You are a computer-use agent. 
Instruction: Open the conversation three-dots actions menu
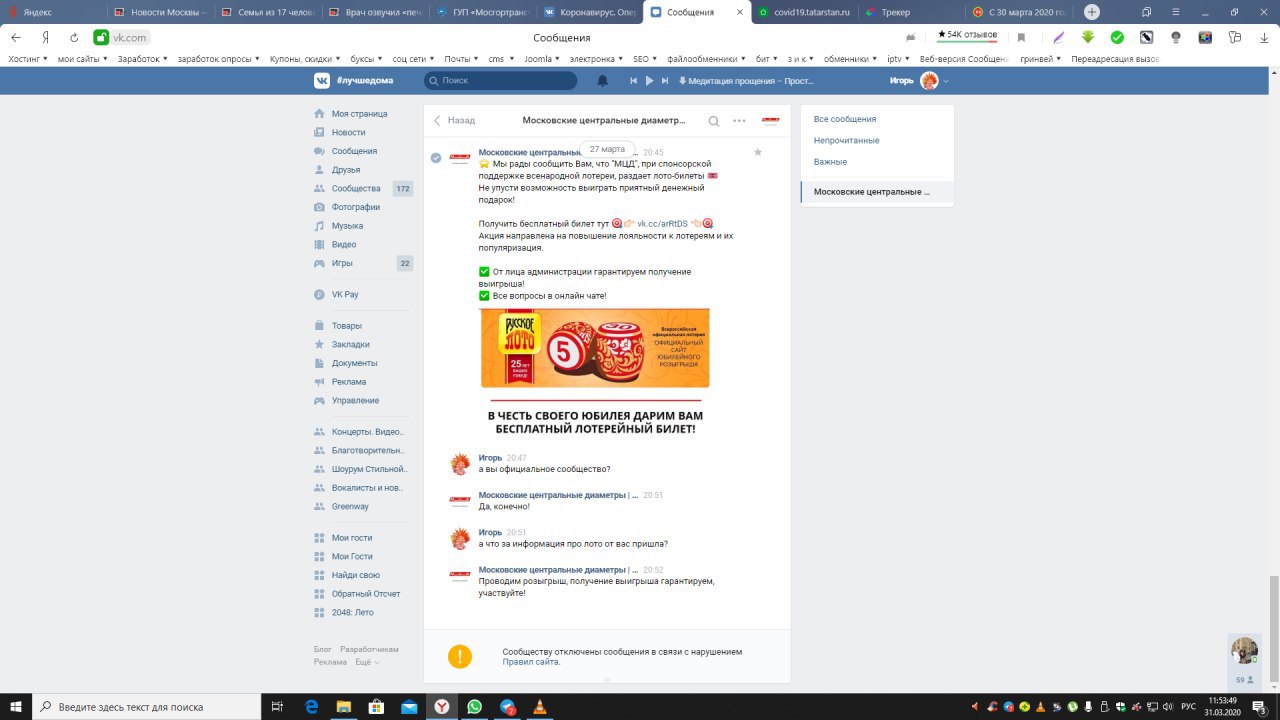tap(739, 120)
